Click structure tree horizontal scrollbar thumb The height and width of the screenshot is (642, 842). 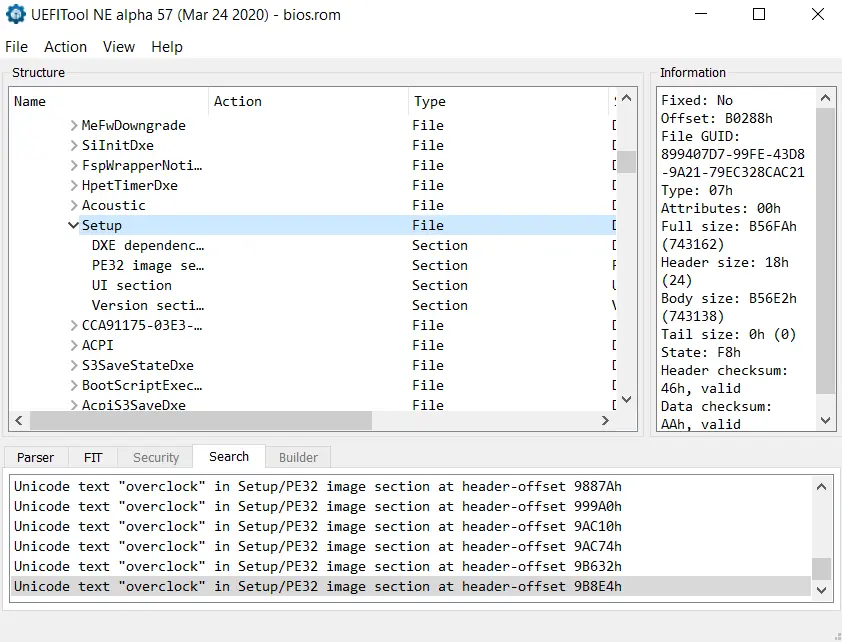point(201,420)
